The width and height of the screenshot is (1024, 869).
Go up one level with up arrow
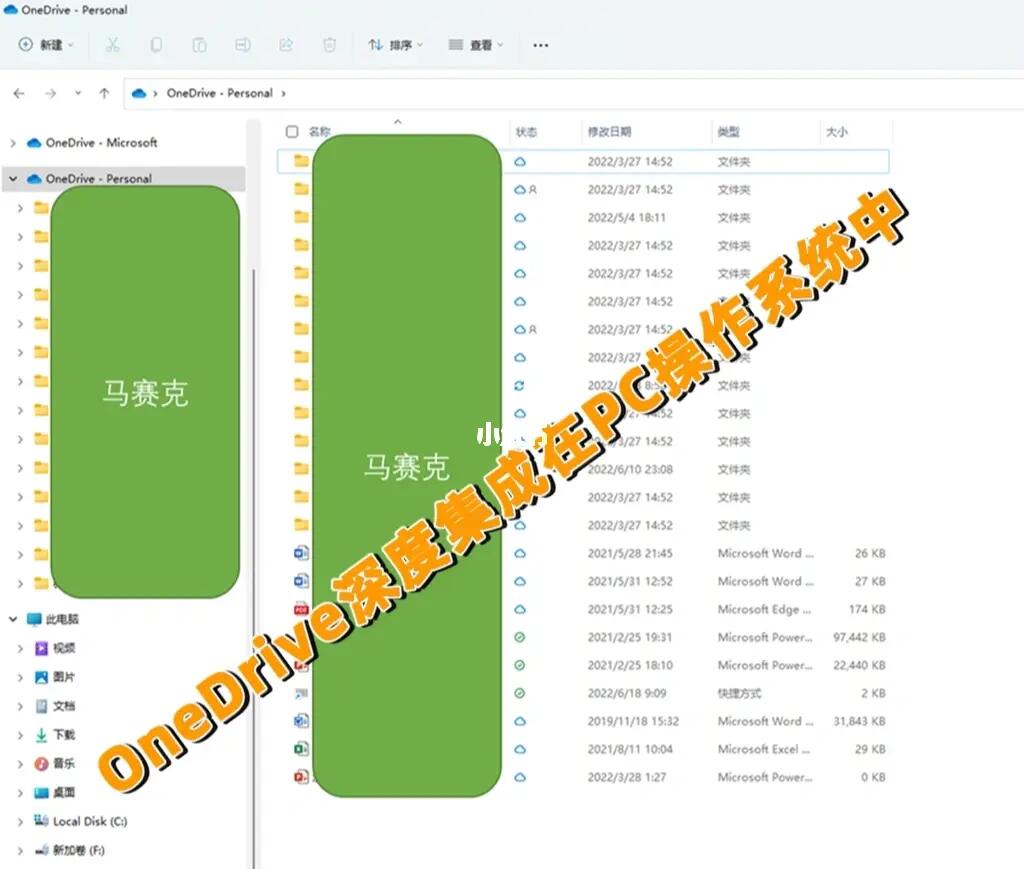(104, 93)
